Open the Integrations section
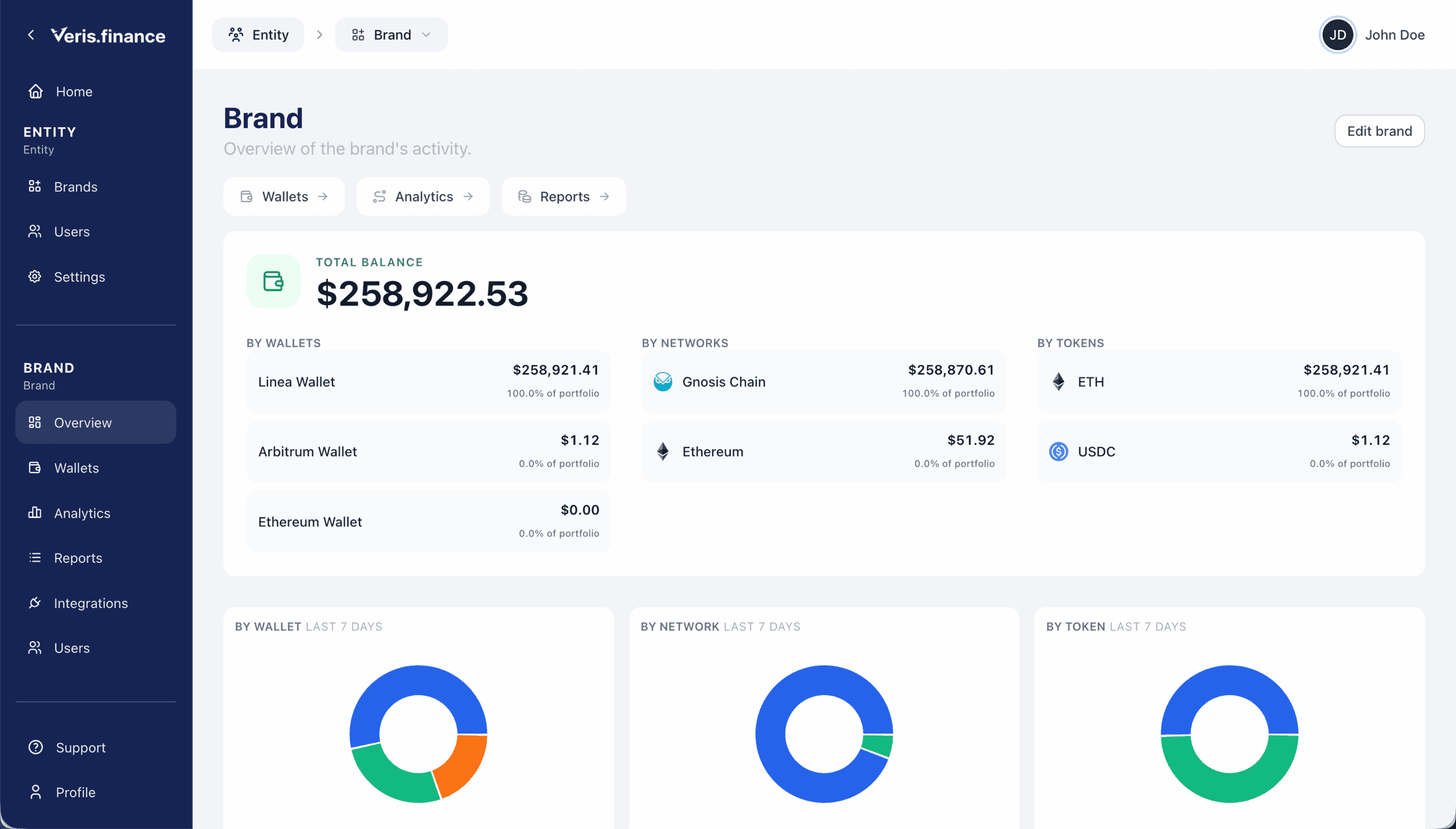This screenshot has height=829, width=1456. click(x=90, y=603)
